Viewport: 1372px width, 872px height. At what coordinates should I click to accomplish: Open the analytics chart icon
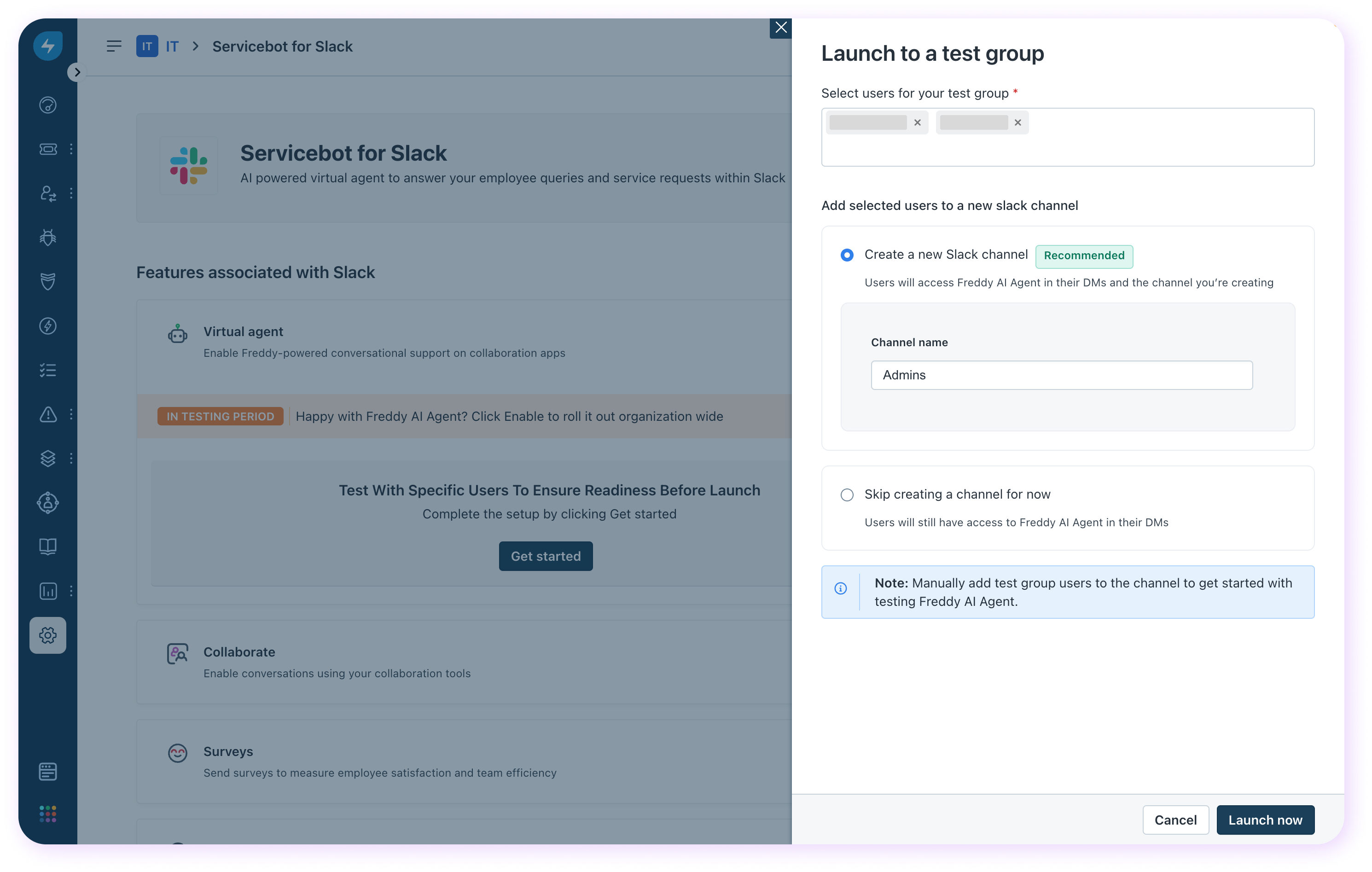tap(48, 591)
